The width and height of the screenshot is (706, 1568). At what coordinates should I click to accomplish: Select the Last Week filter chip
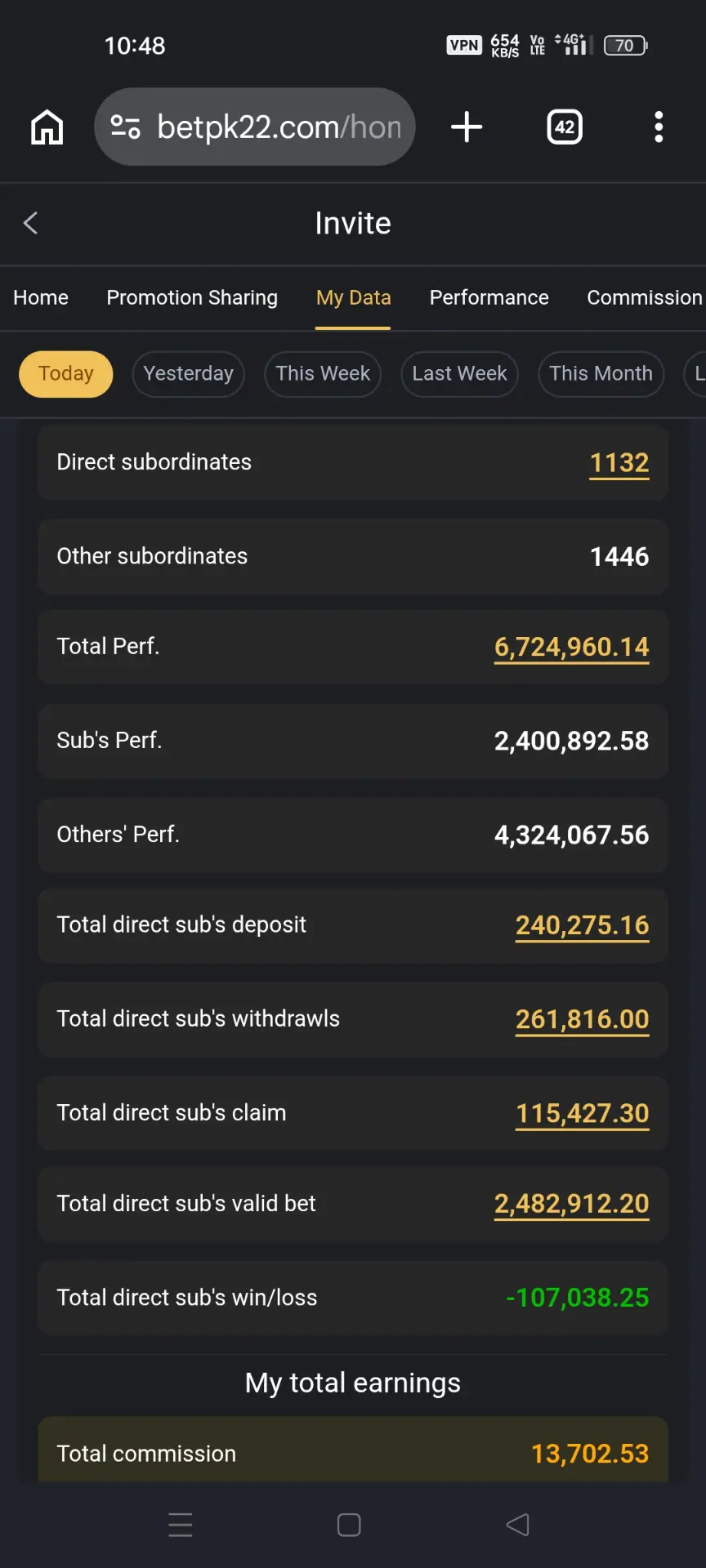point(459,374)
